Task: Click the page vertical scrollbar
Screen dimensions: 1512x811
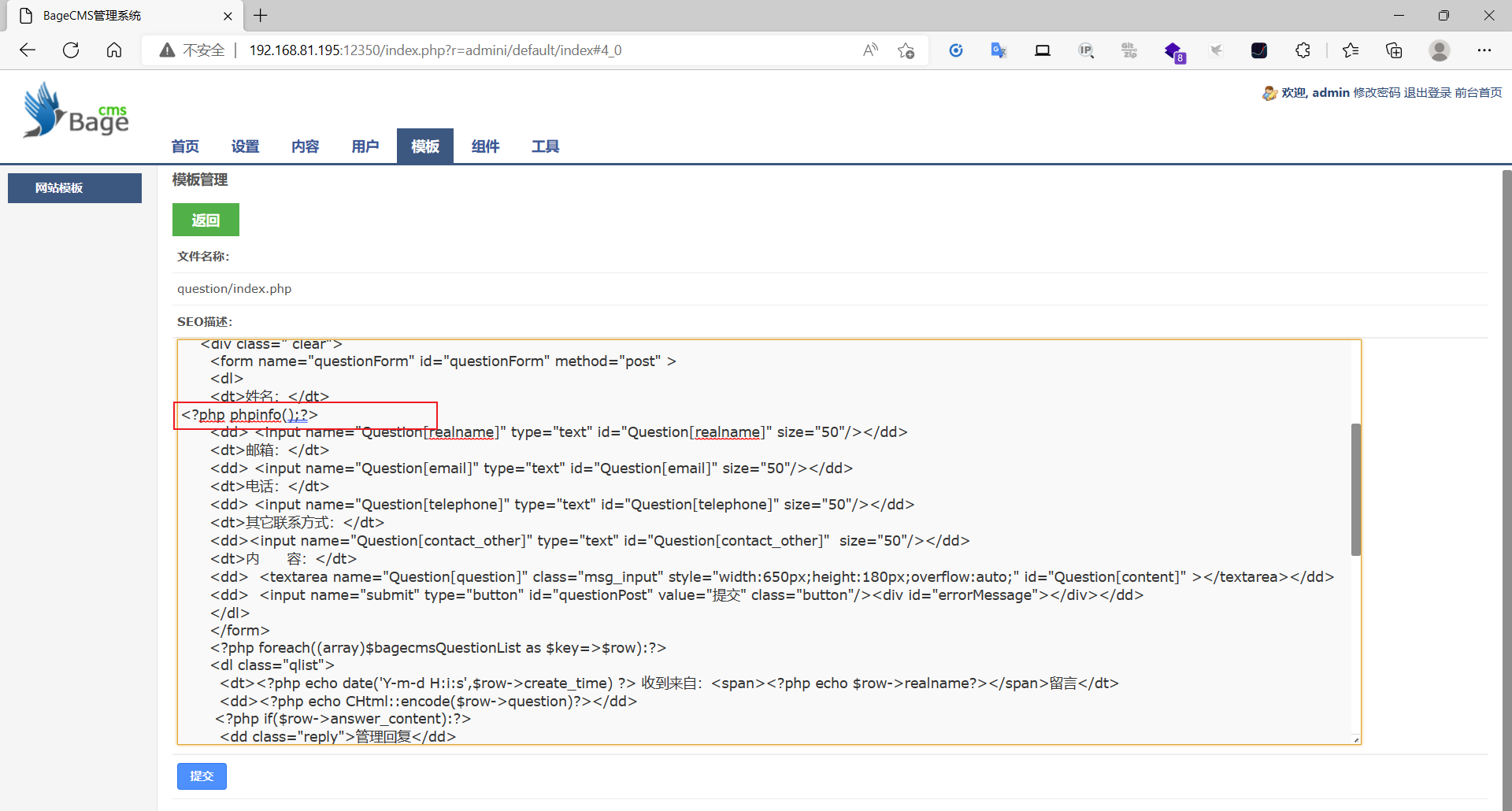Action: pos(1506,488)
